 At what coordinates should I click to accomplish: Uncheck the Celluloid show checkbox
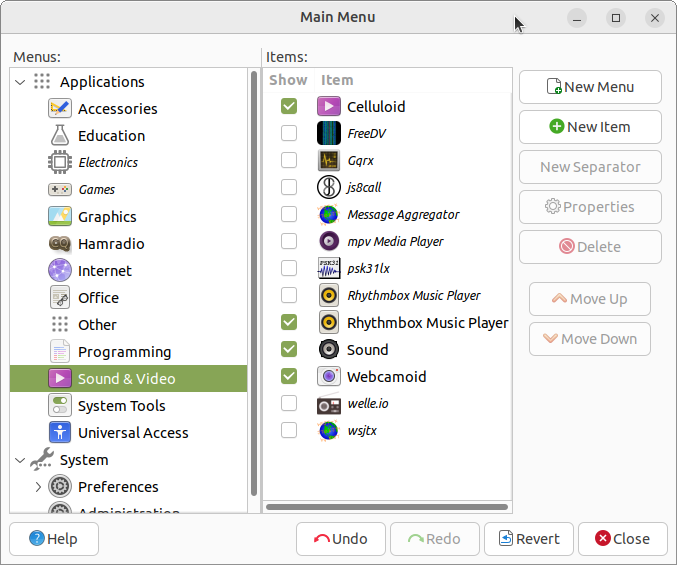[x=289, y=106]
